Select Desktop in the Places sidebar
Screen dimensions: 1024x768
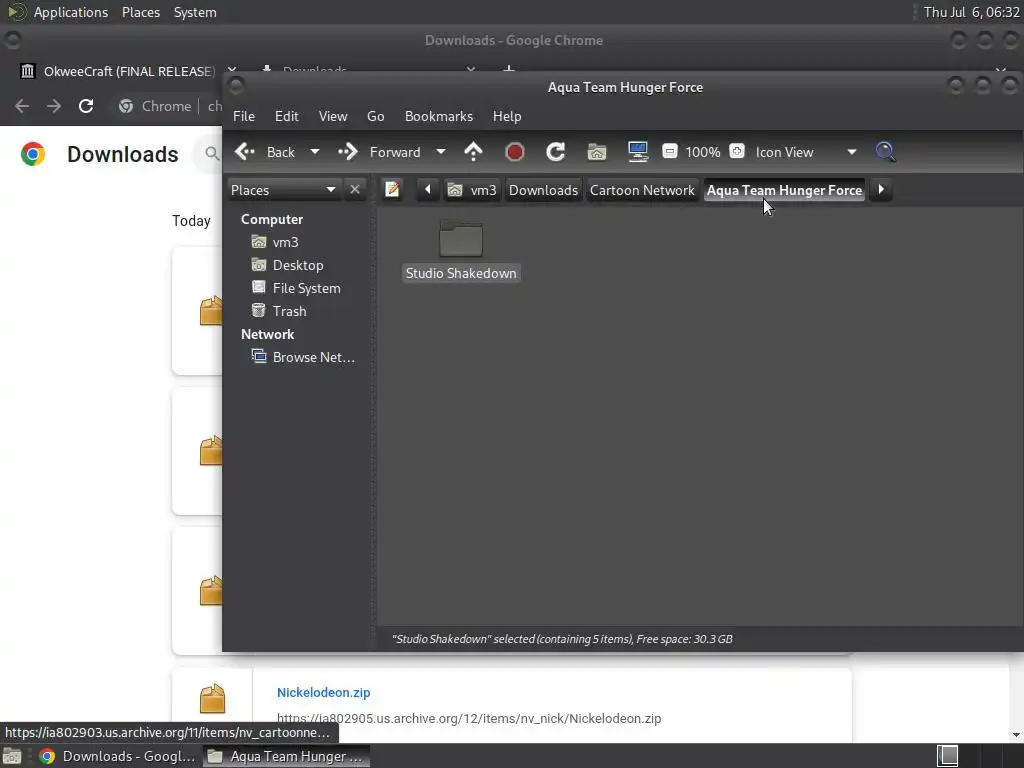point(298,265)
